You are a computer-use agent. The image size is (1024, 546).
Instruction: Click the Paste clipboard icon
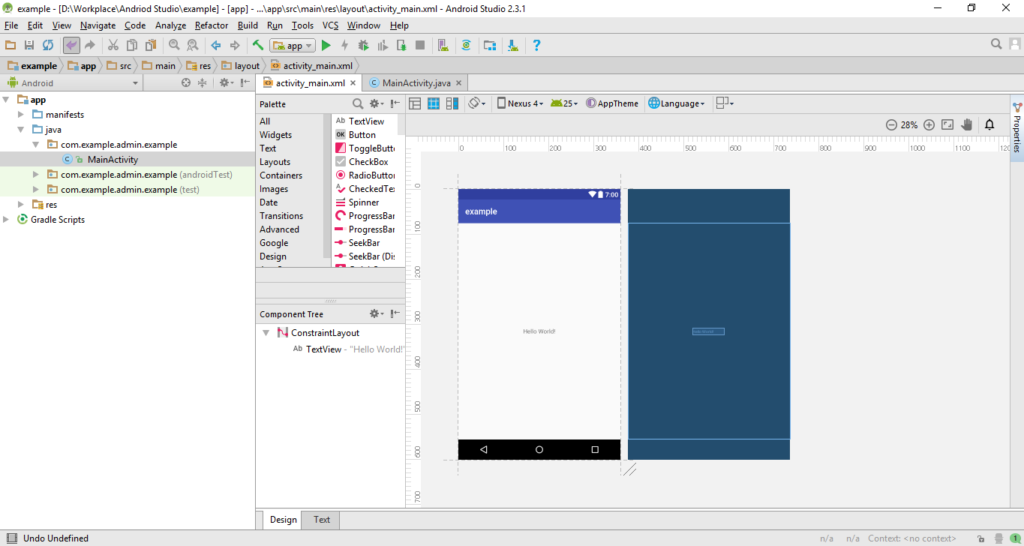coord(151,45)
